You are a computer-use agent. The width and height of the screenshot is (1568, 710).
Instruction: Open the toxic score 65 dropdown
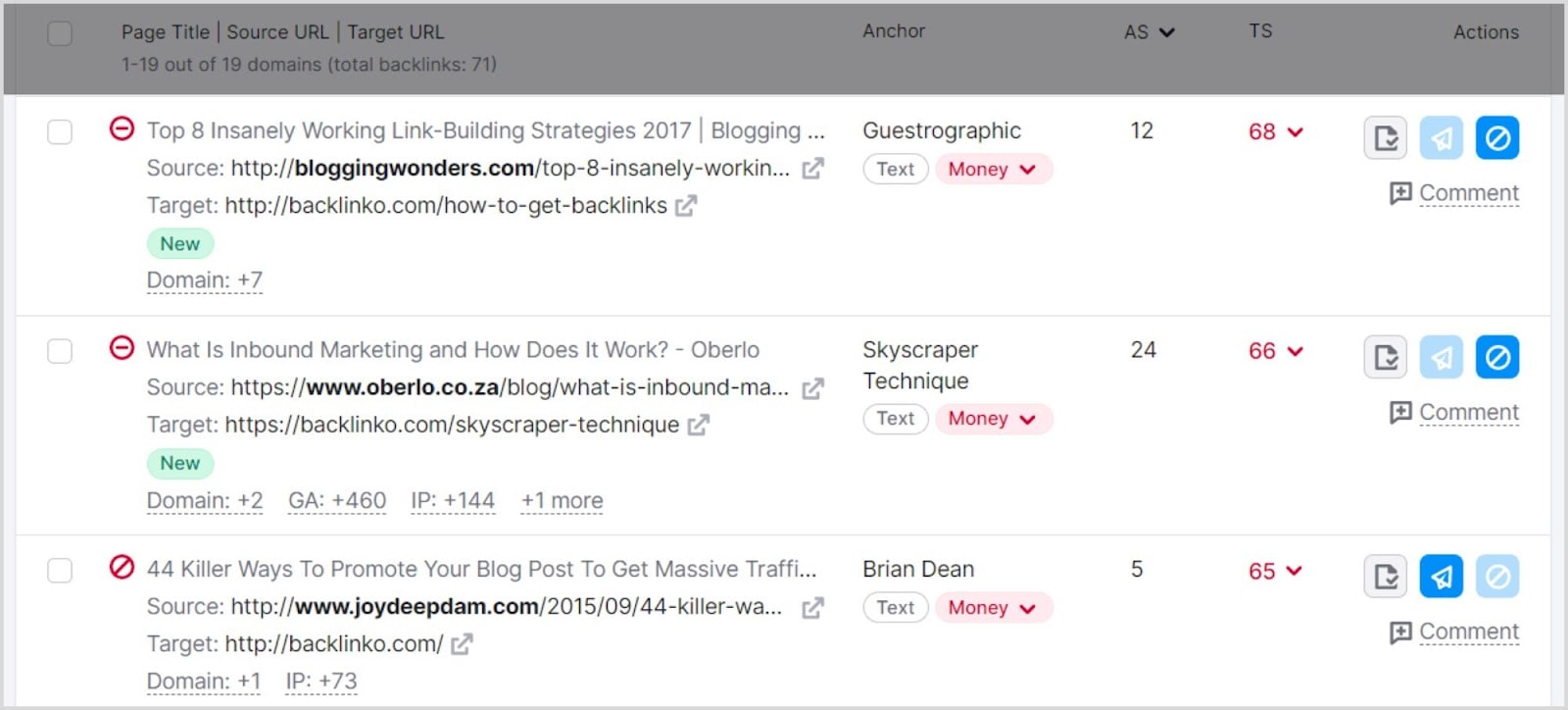click(1275, 571)
